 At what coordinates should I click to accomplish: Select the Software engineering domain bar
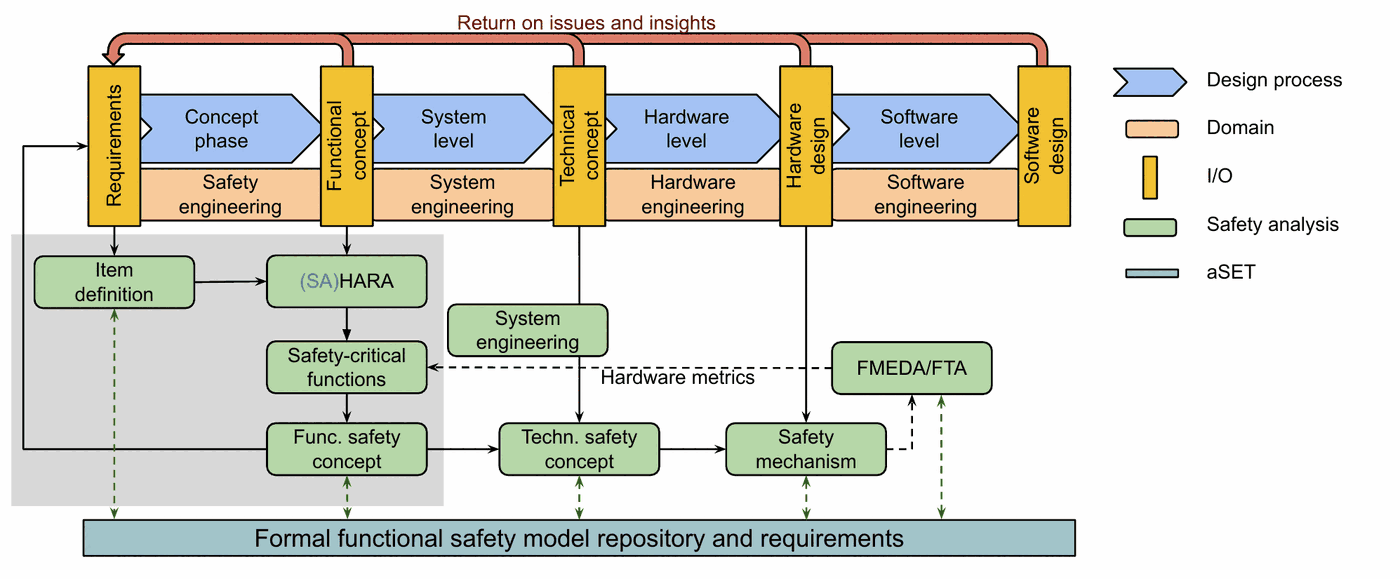[925, 194]
